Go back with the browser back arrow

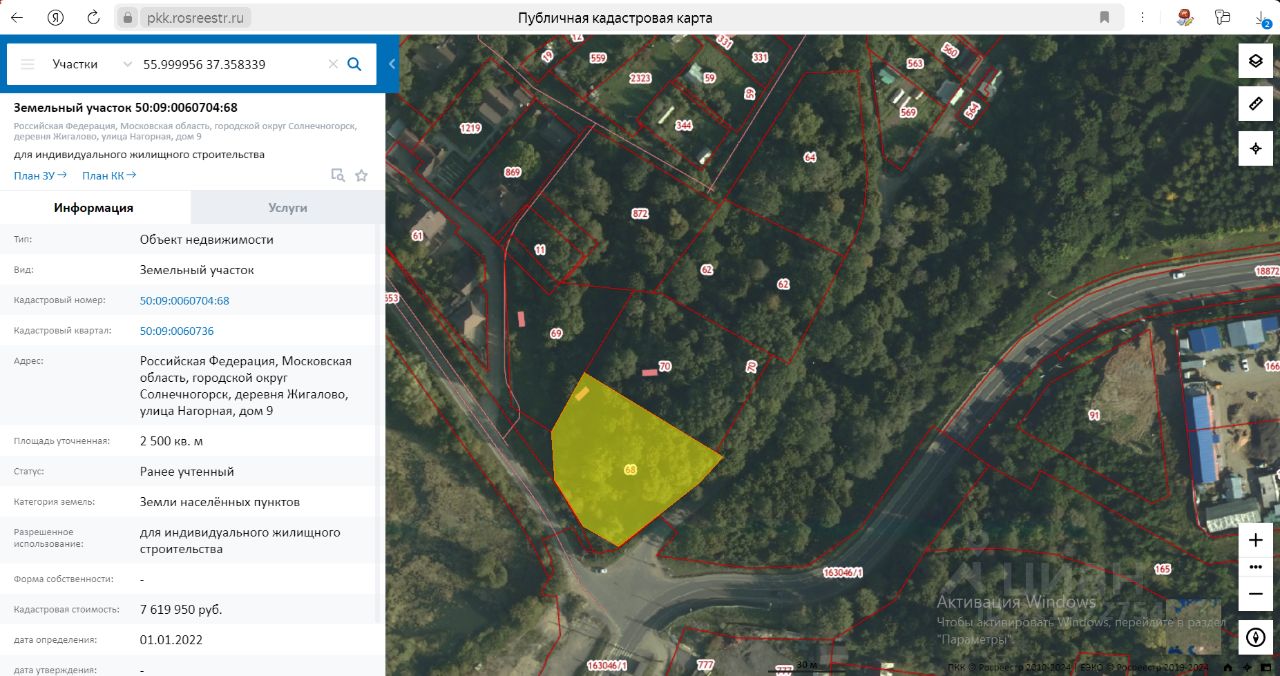(17, 17)
